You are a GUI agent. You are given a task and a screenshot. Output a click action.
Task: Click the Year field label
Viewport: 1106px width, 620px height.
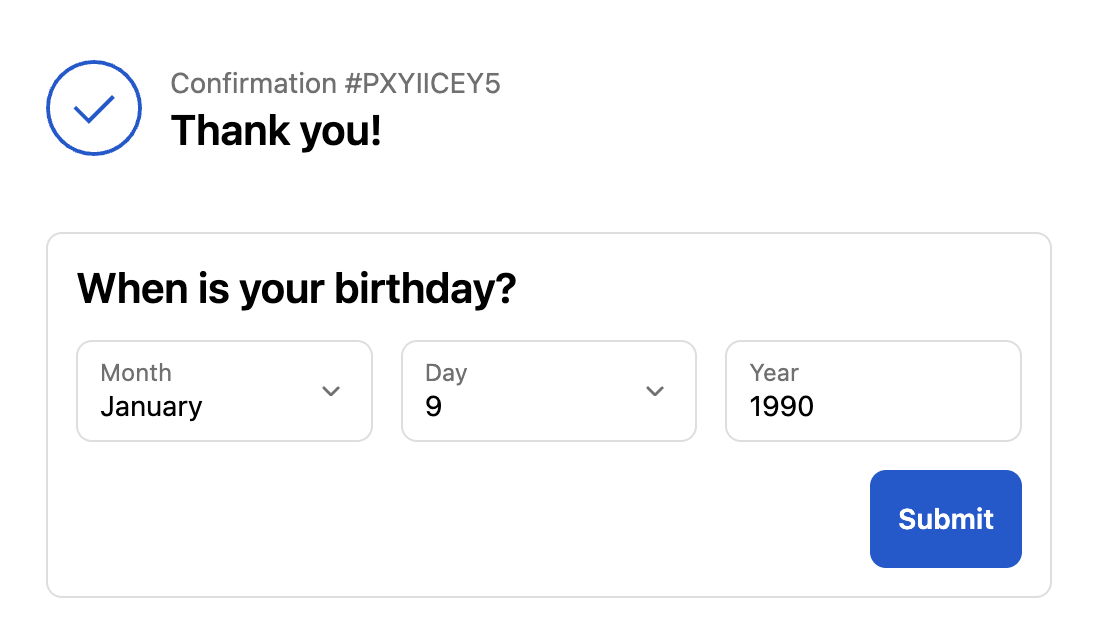pyautogui.click(x=774, y=373)
